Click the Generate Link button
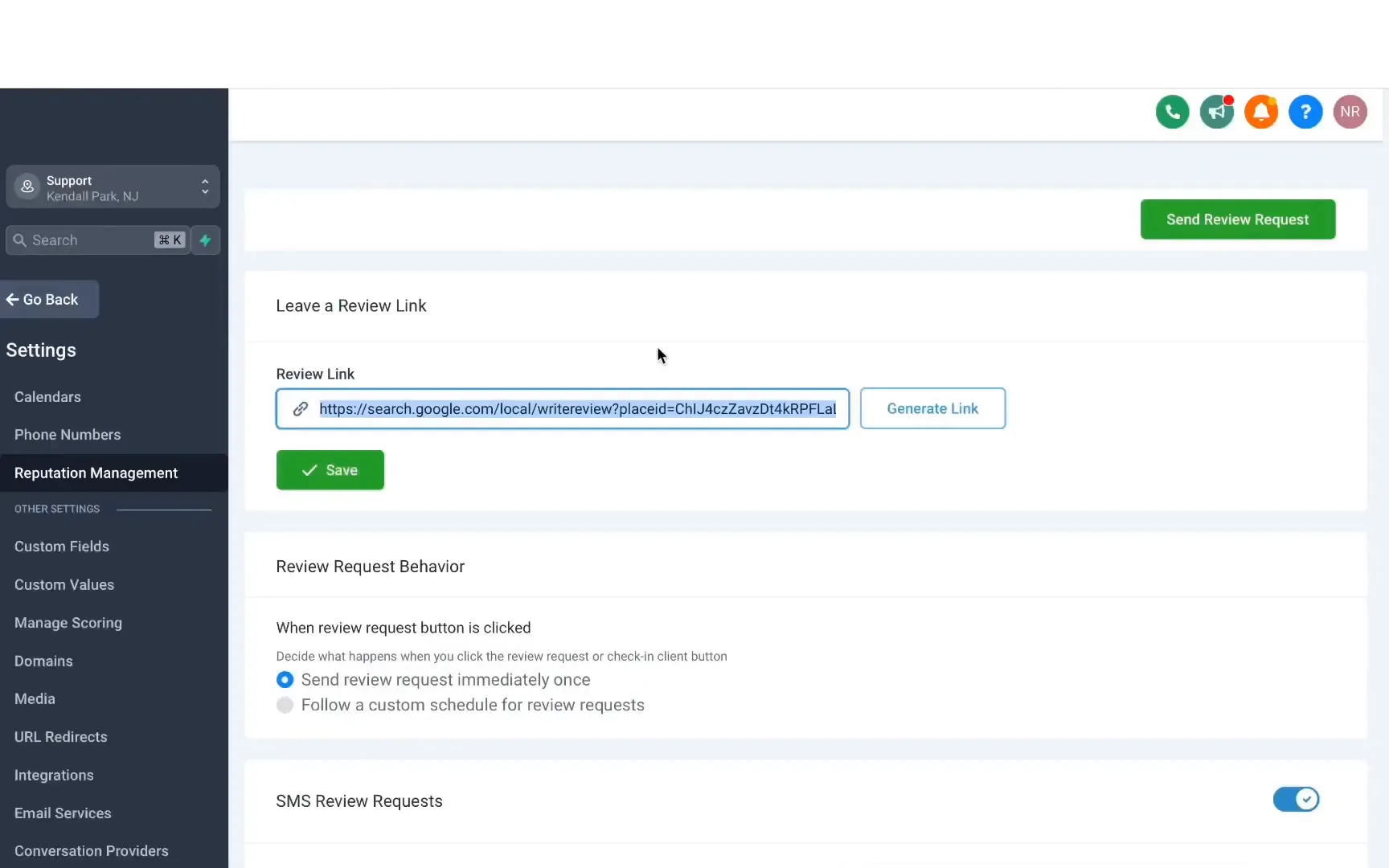Image resolution: width=1389 pixels, height=868 pixels. click(932, 408)
